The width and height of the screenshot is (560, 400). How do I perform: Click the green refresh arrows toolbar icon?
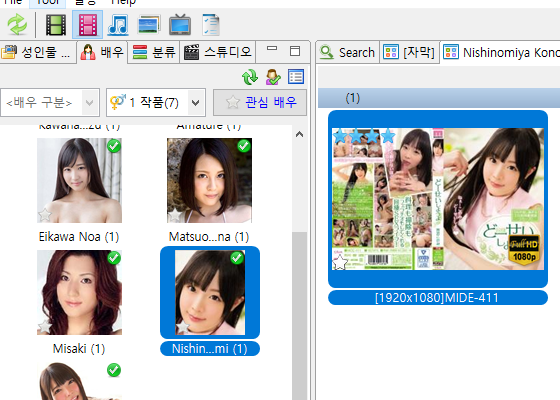[17, 25]
